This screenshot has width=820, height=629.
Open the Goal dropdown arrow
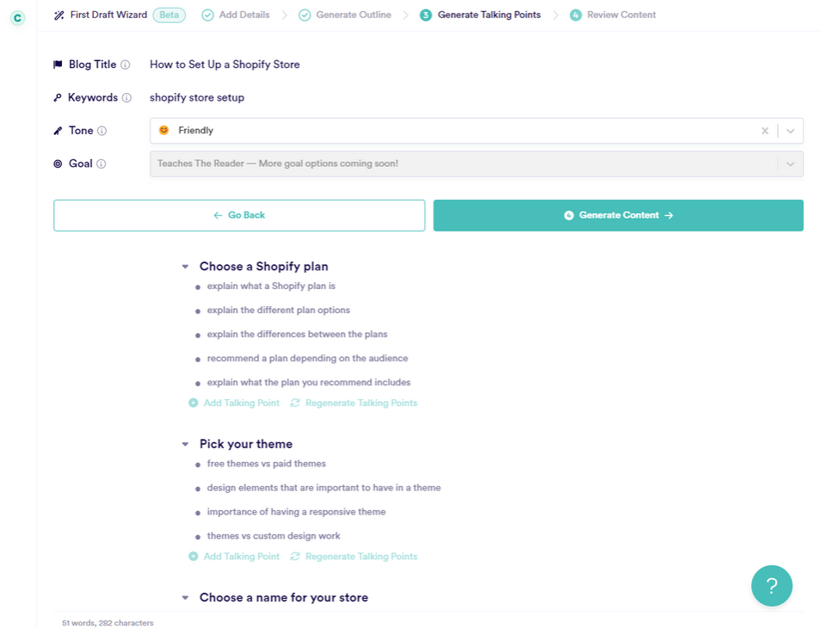pyautogui.click(x=791, y=164)
